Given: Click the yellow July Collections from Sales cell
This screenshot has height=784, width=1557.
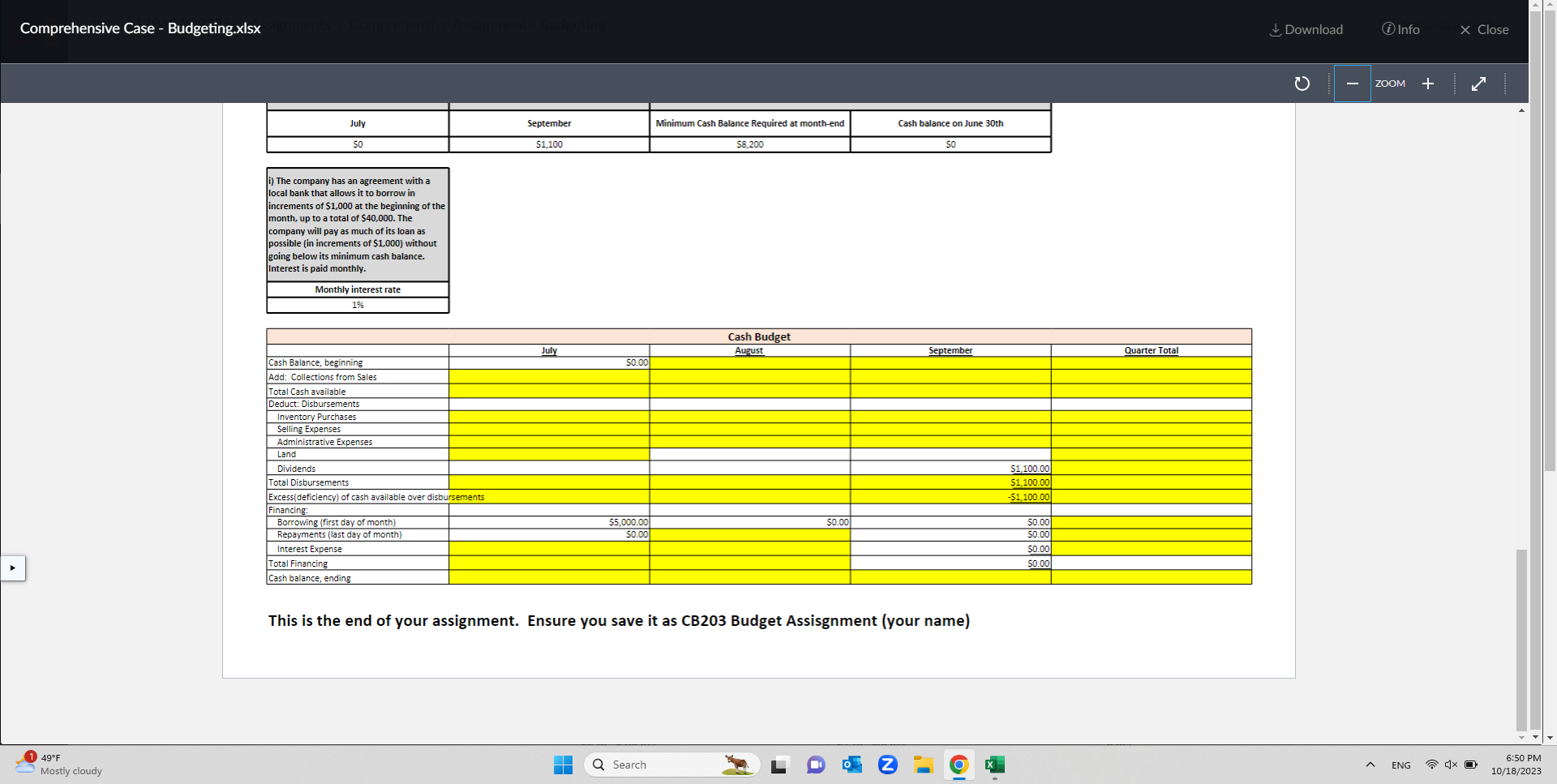Looking at the screenshot, I should click(549, 377).
